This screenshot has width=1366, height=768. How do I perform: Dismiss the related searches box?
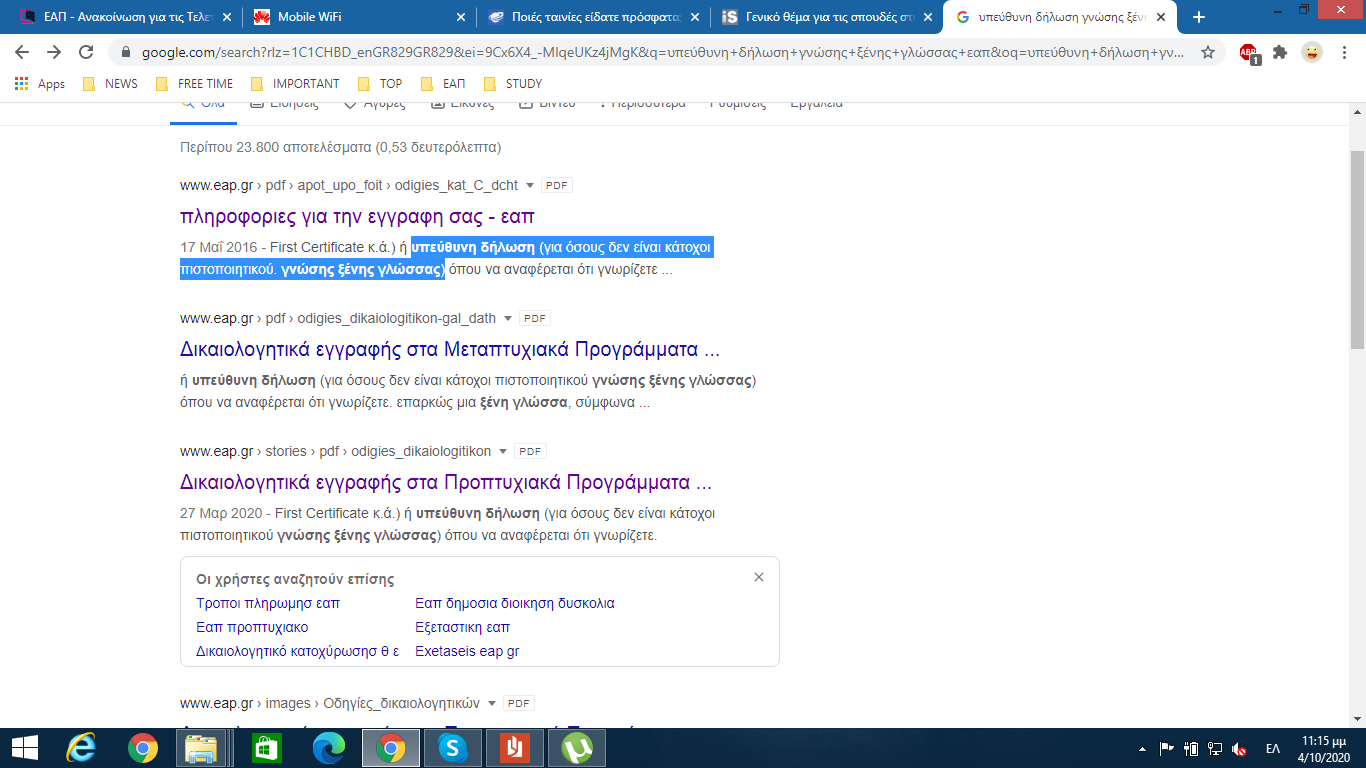(x=759, y=577)
